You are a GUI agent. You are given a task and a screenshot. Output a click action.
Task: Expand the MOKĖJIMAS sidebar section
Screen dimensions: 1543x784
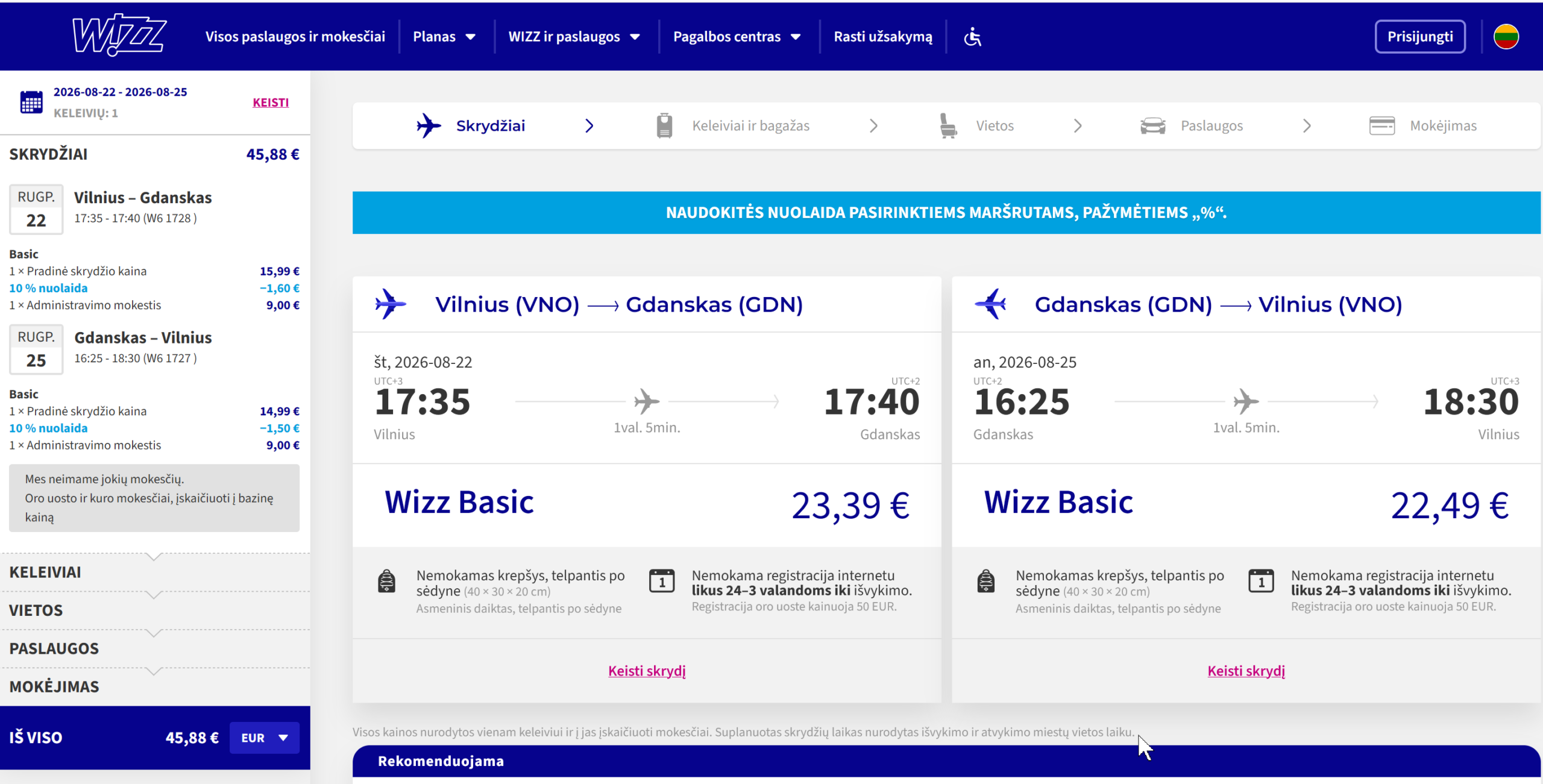coord(155,686)
